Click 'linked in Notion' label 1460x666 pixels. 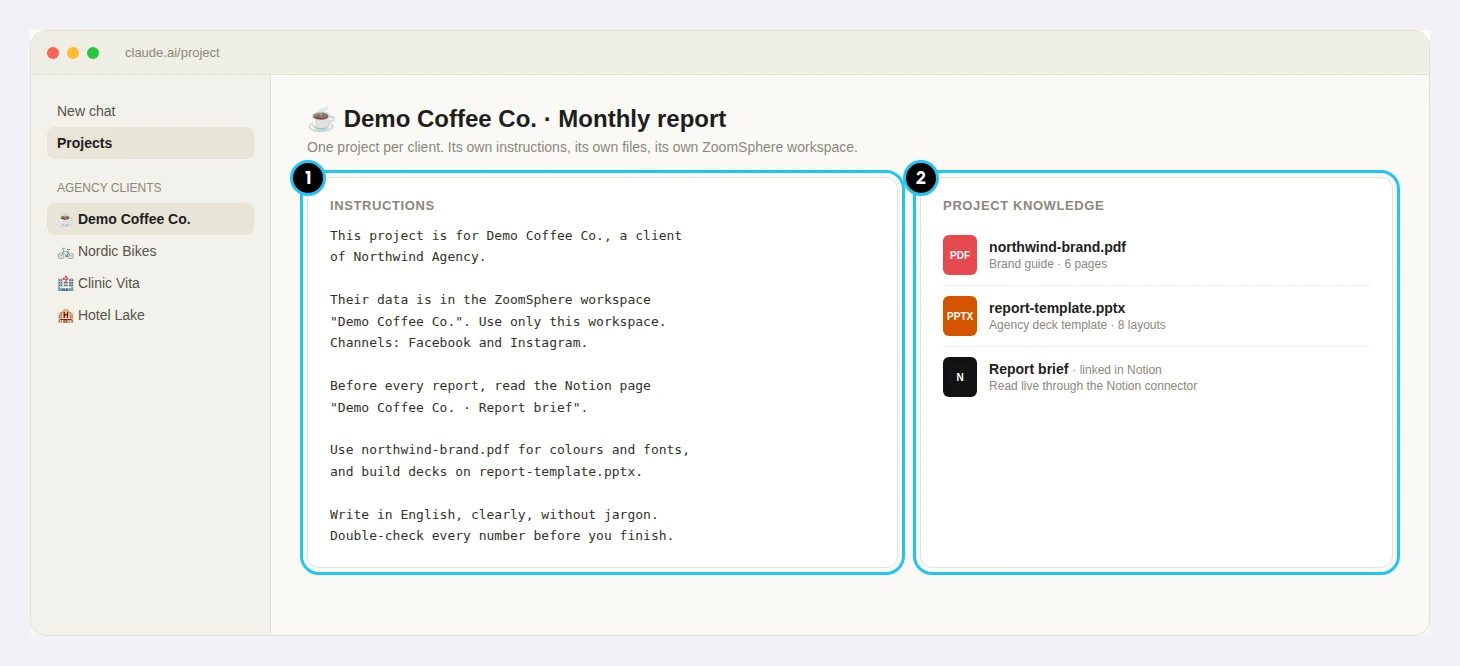tap(1120, 370)
